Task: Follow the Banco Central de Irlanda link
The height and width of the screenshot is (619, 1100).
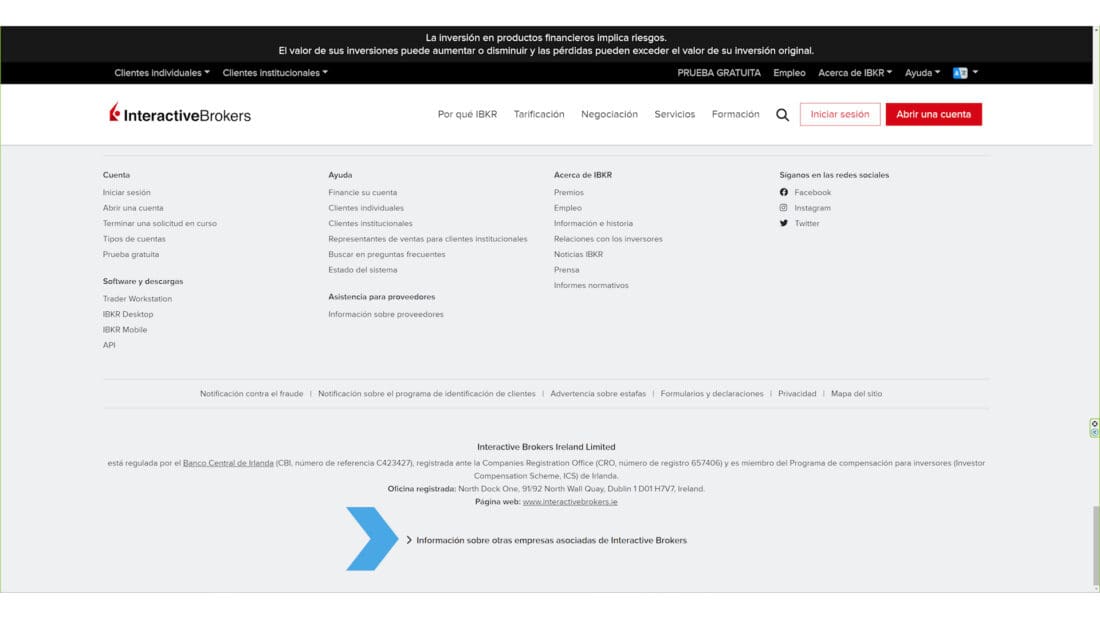Action: (228, 463)
